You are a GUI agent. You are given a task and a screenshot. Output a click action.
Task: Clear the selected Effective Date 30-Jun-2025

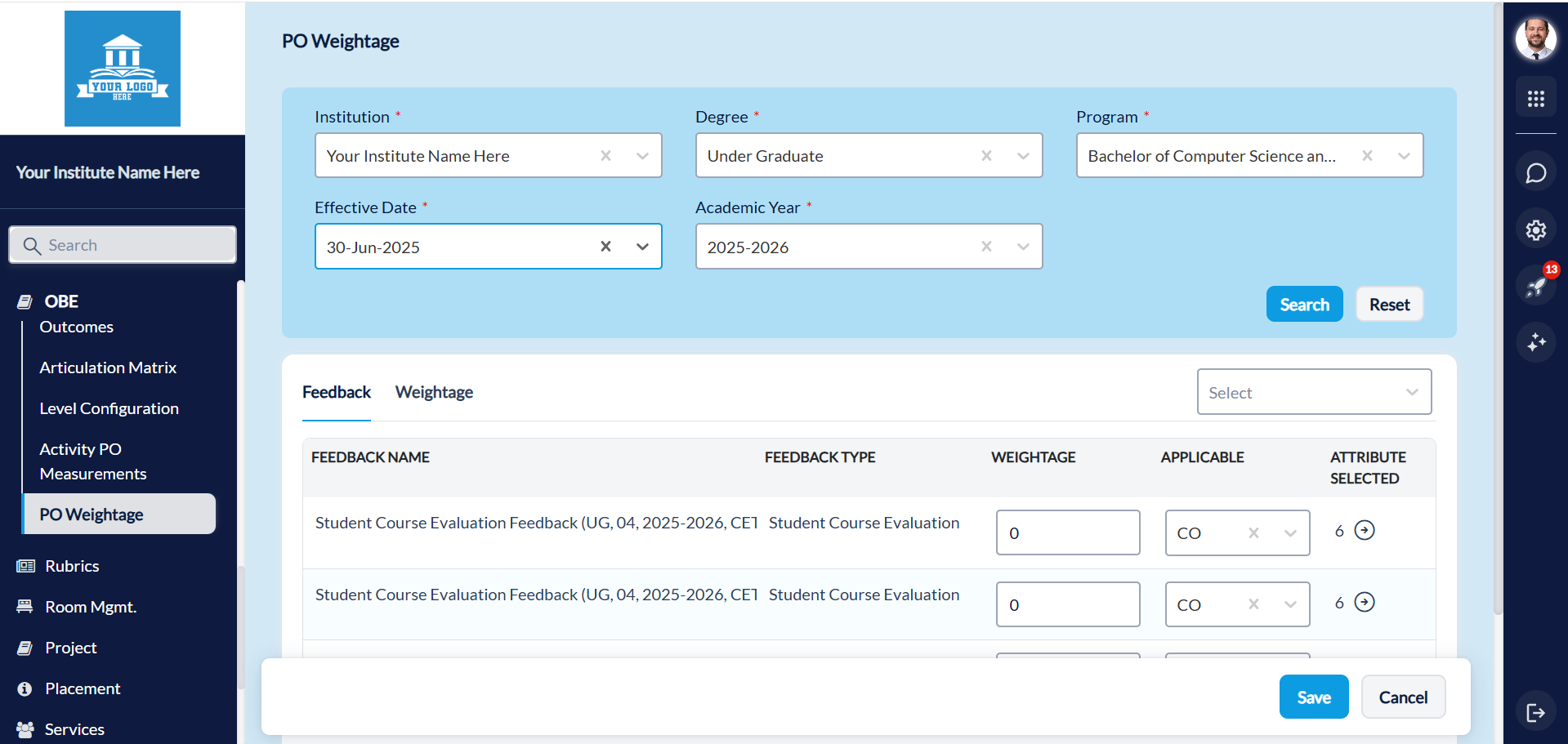(x=605, y=246)
